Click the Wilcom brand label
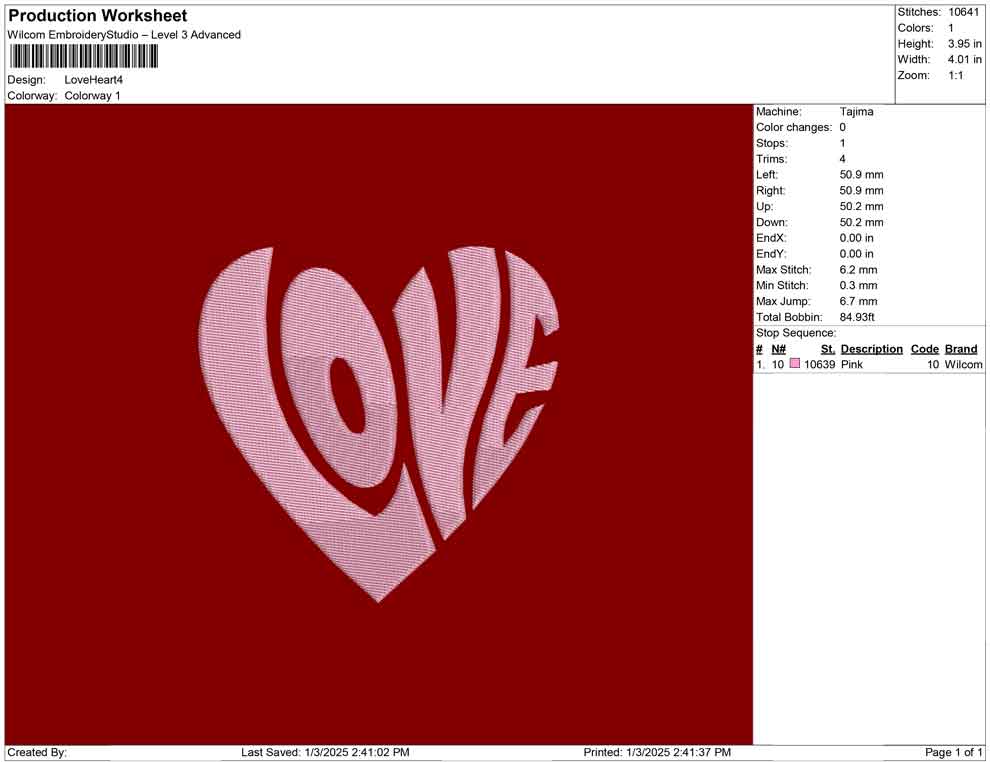This screenshot has height=762, width=990. click(x=962, y=365)
